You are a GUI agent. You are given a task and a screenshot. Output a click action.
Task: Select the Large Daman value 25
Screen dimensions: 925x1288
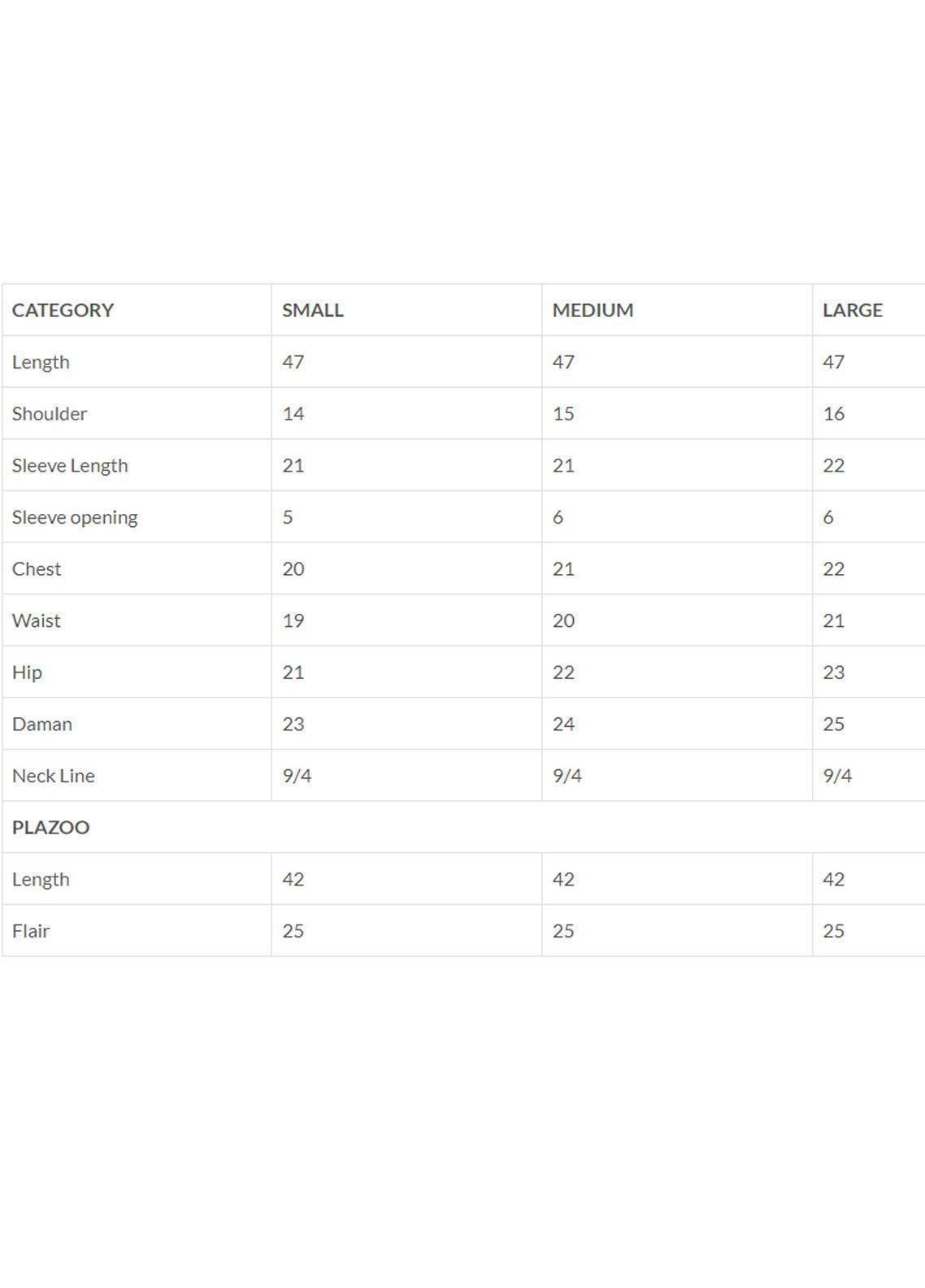point(833,724)
